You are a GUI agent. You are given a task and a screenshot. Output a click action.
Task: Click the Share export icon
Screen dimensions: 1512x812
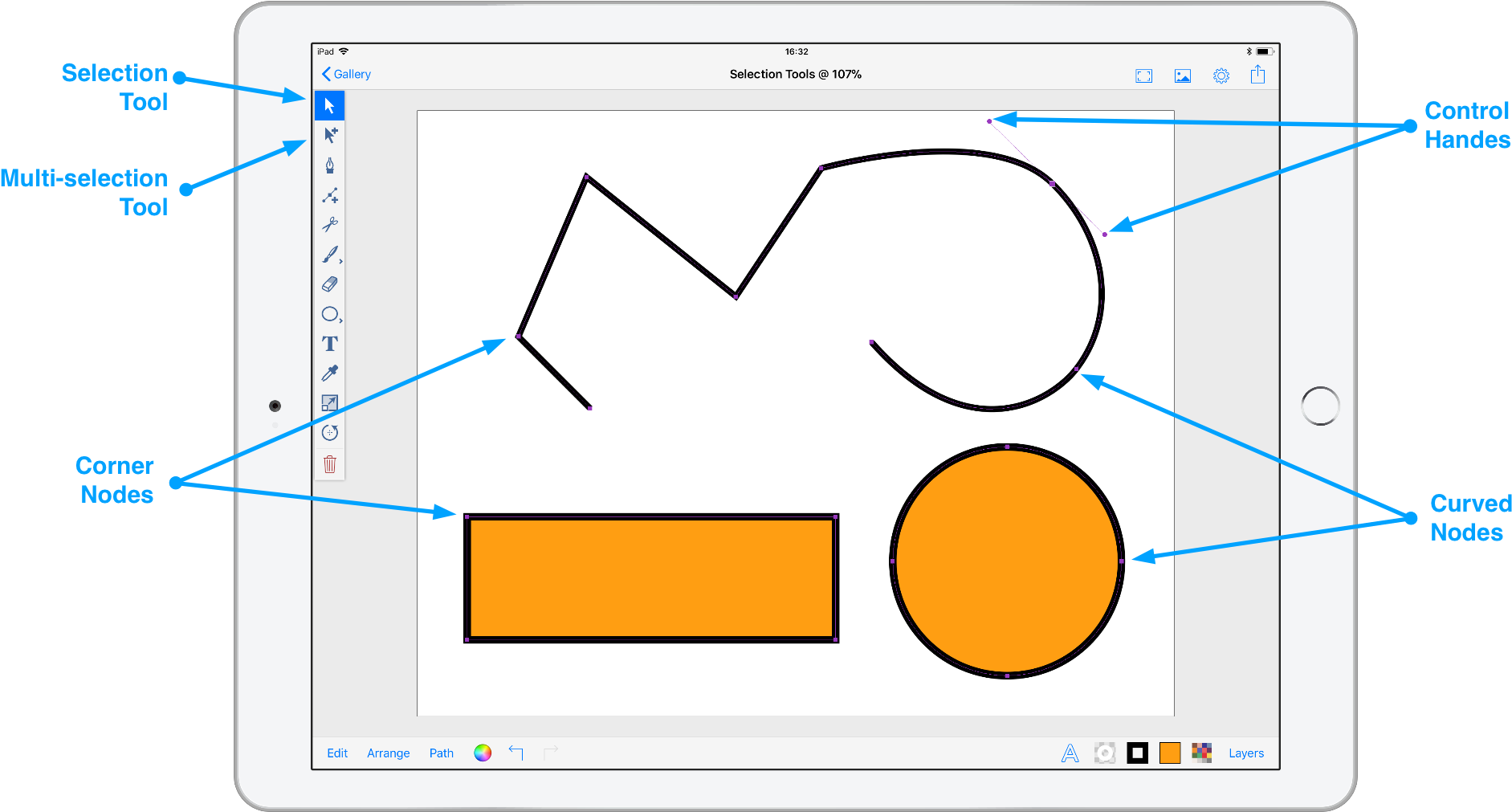pos(1257,75)
